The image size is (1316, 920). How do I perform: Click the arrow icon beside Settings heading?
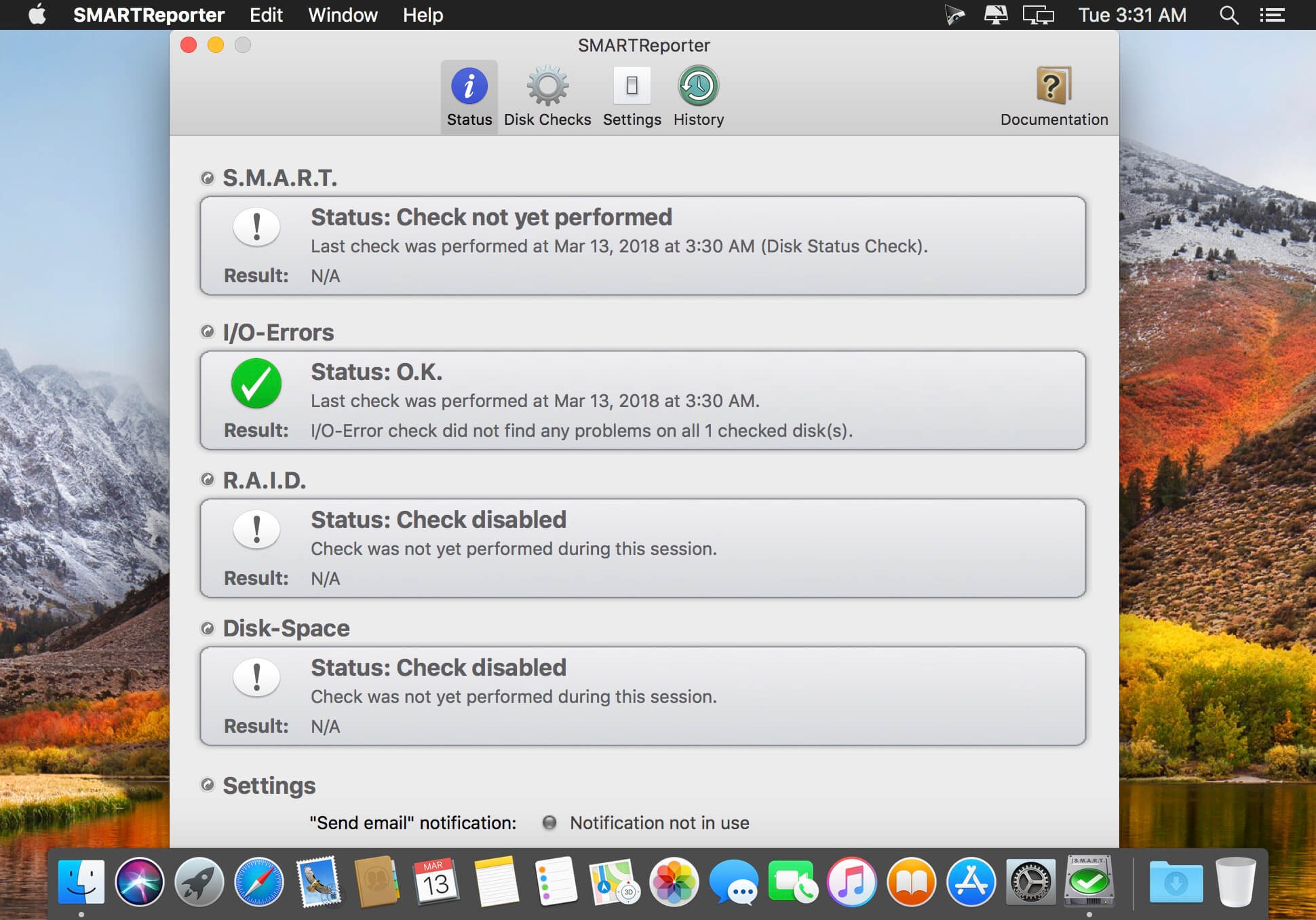(208, 785)
